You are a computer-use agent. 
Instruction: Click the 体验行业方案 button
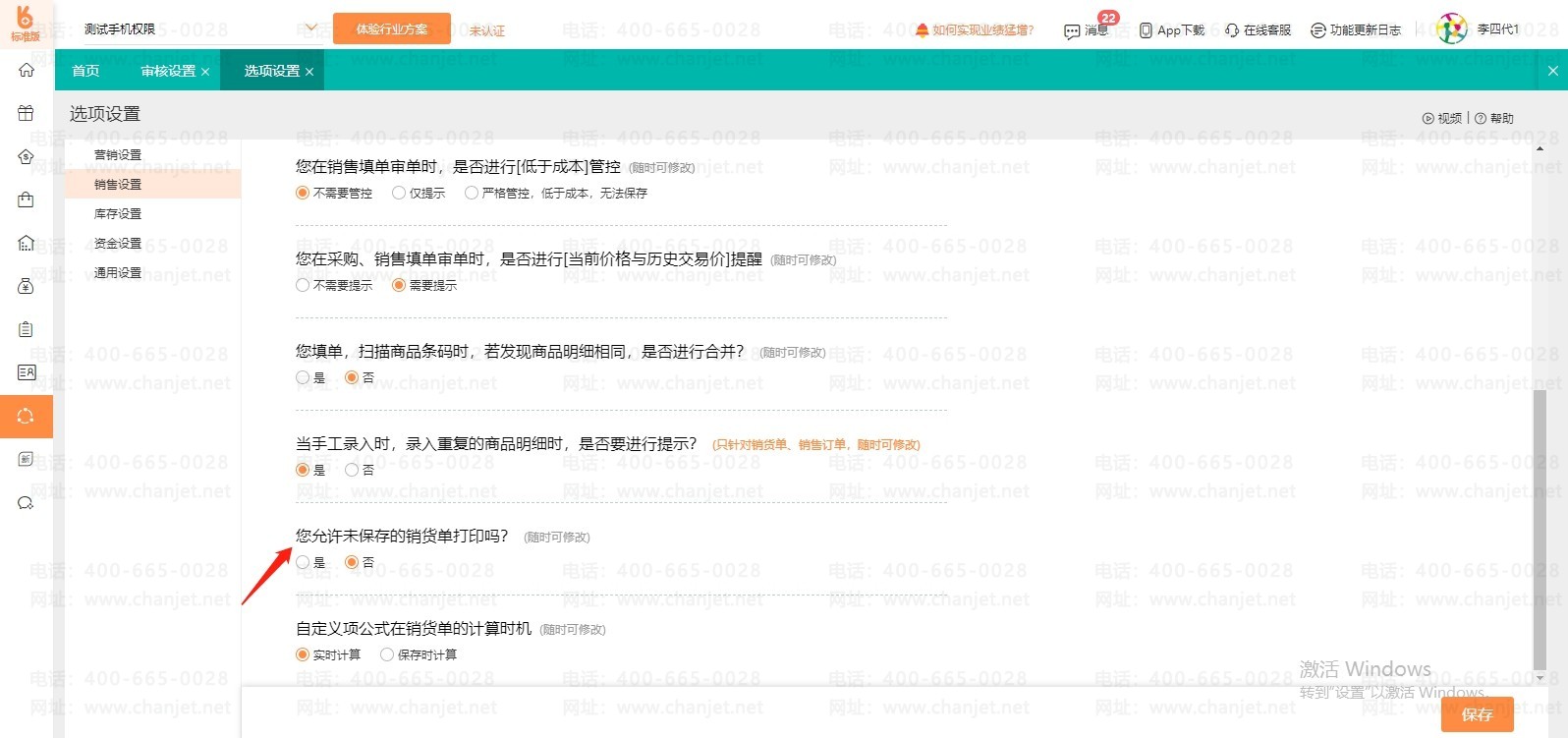(392, 28)
